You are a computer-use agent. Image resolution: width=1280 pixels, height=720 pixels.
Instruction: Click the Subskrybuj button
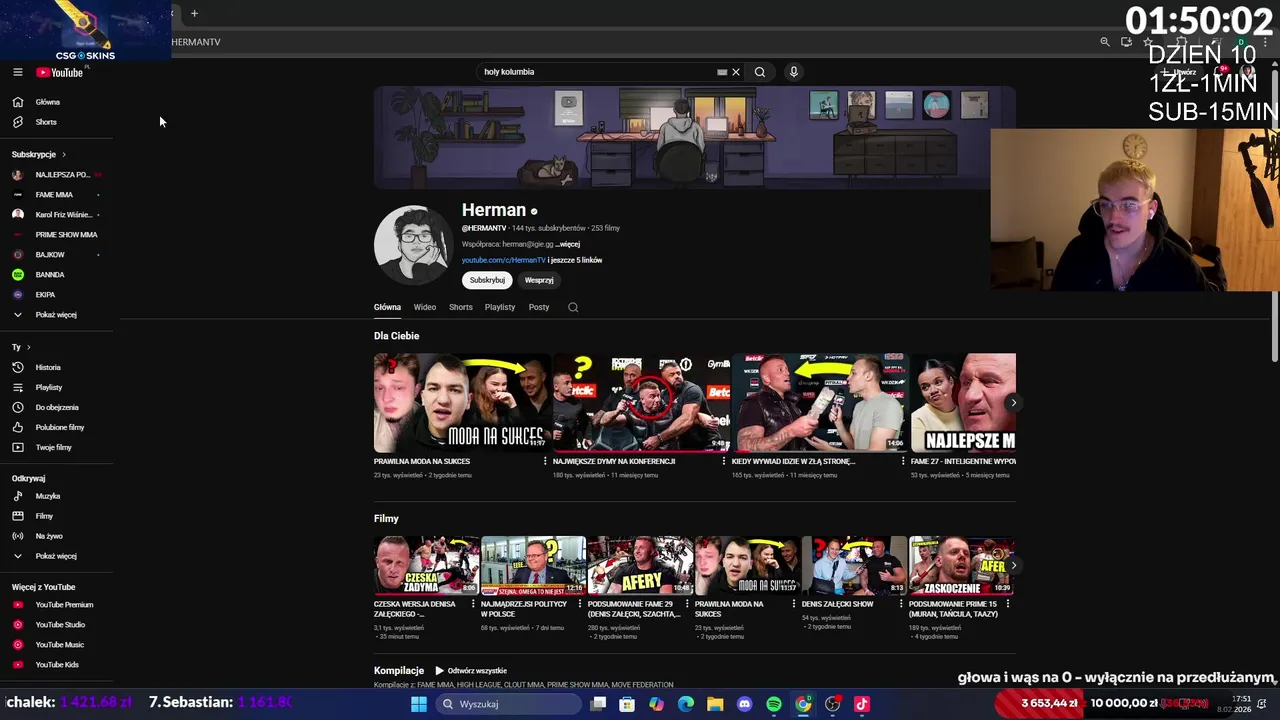pos(487,280)
